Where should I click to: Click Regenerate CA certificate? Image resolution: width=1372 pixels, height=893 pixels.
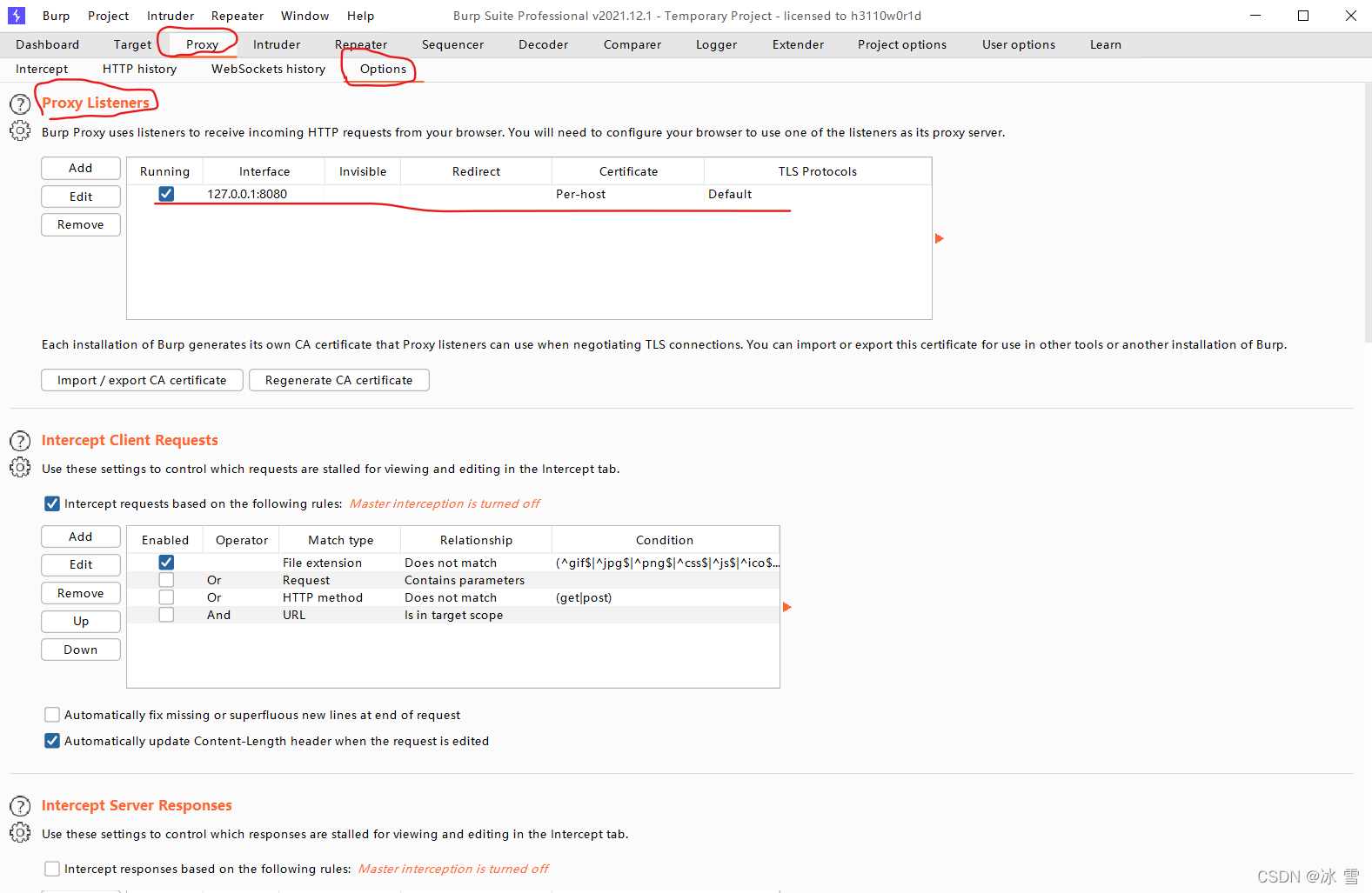339,380
